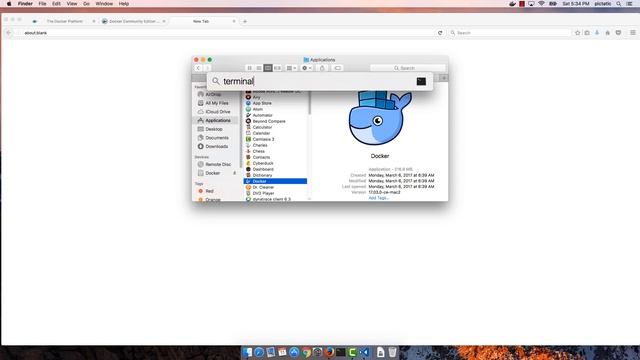The width and height of the screenshot is (640, 360).
Task: Select Atom in the applications list
Action: 258,109
